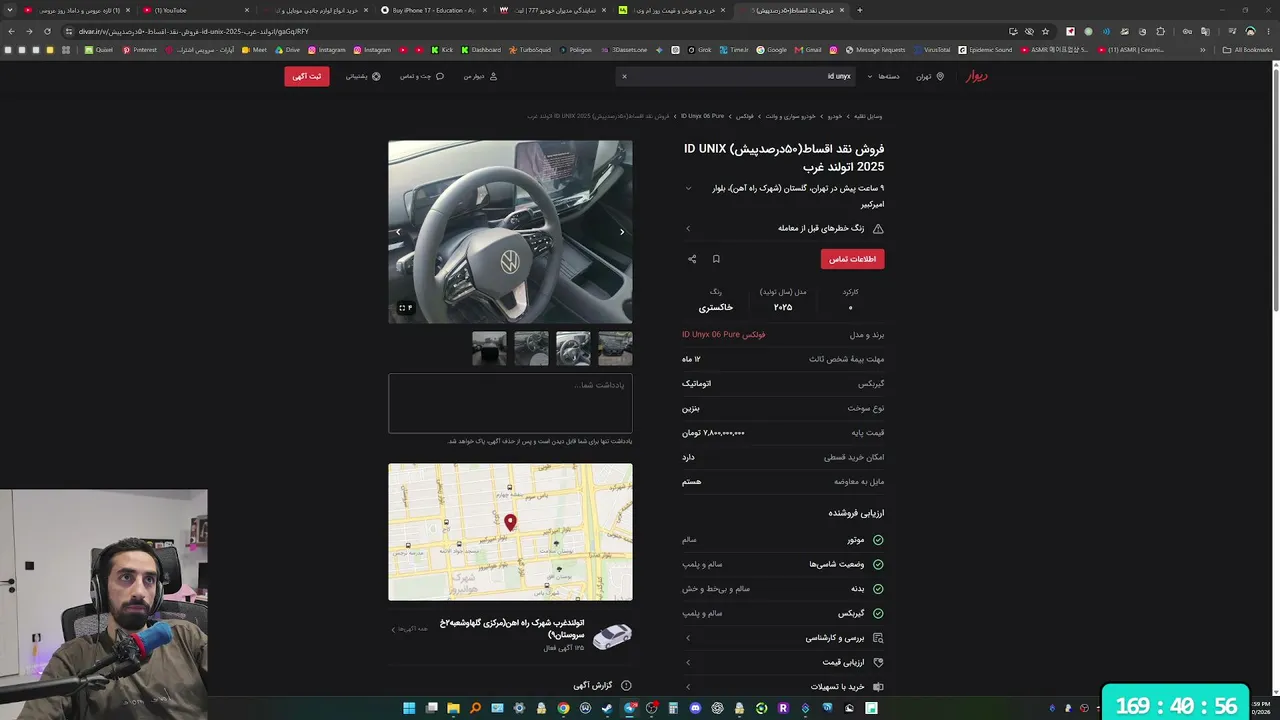The width and height of the screenshot is (1280, 720).
Task: Bookmark this ad with the bookmark icon
Action: pyautogui.click(x=716, y=259)
